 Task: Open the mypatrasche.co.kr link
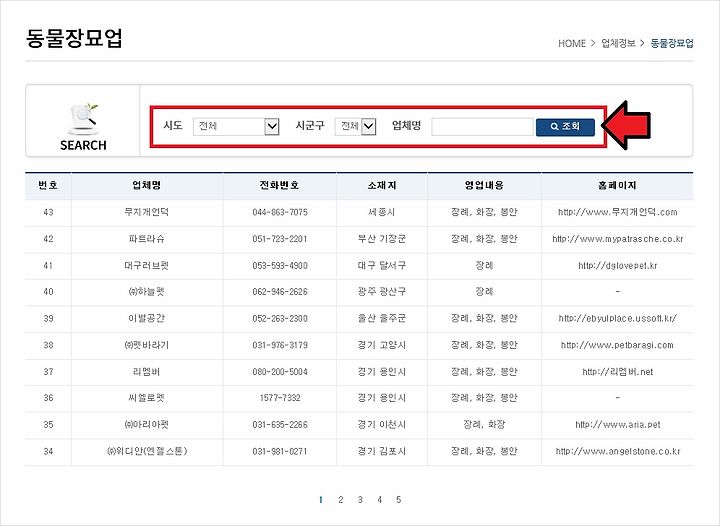coord(618,239)
